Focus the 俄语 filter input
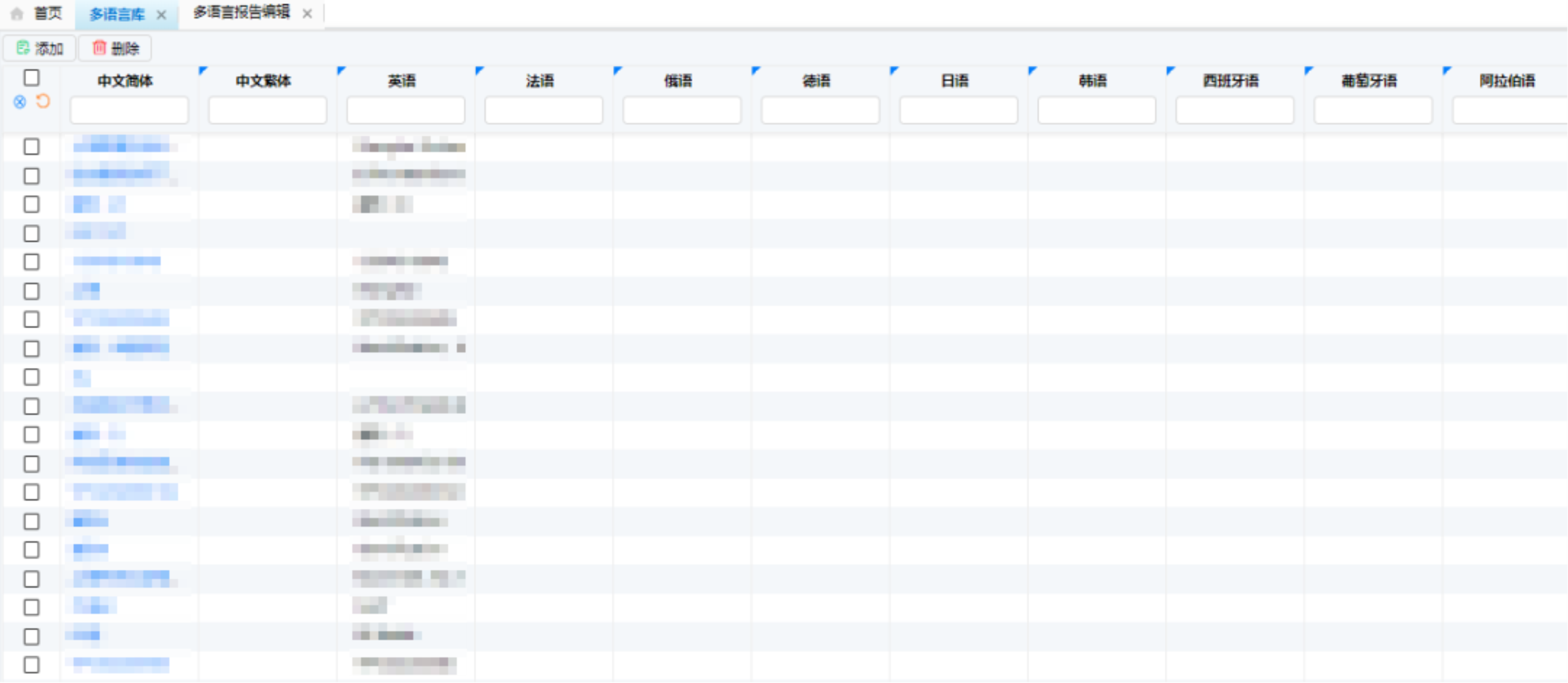 [682, 110]
